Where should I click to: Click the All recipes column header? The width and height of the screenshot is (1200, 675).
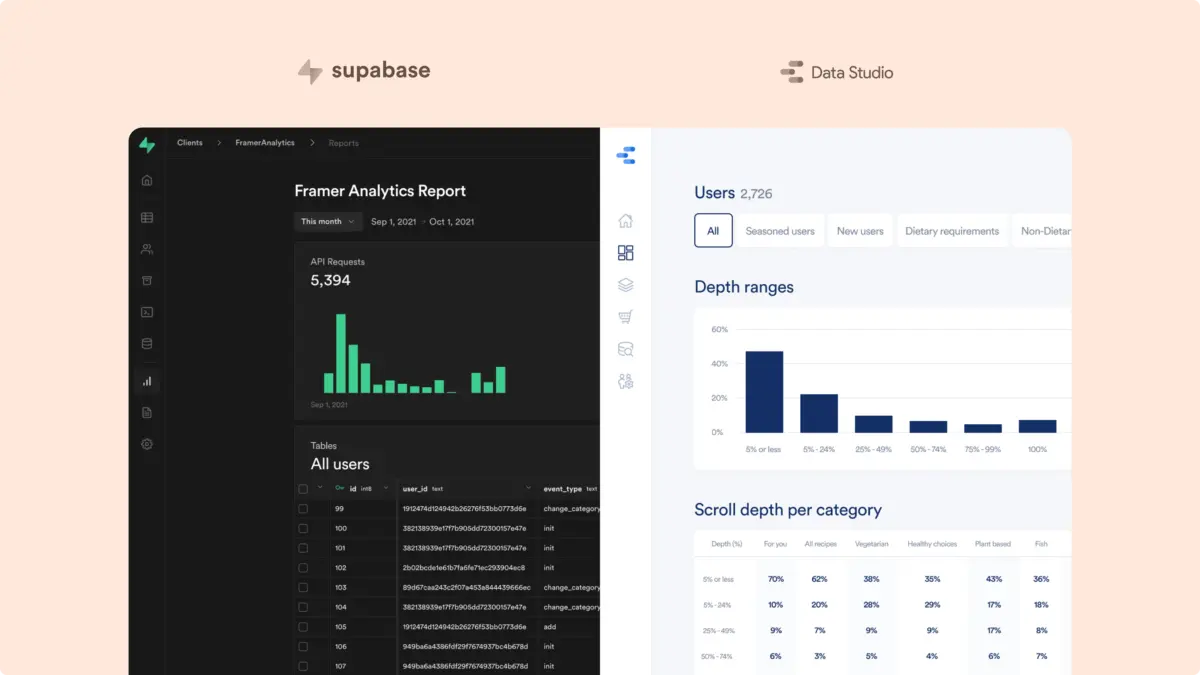pos(820,544)
